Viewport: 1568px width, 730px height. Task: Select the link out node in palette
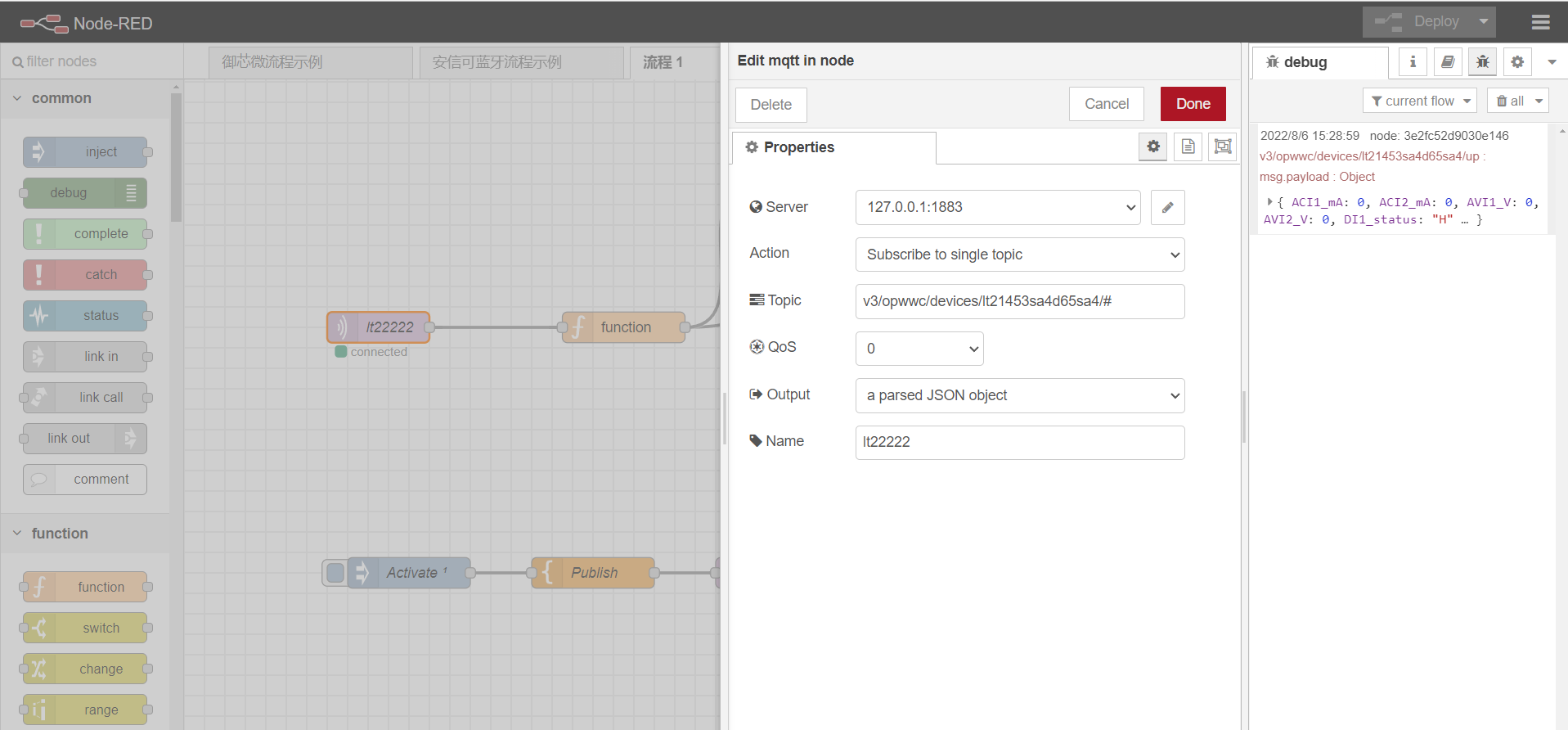coord(85,439)
